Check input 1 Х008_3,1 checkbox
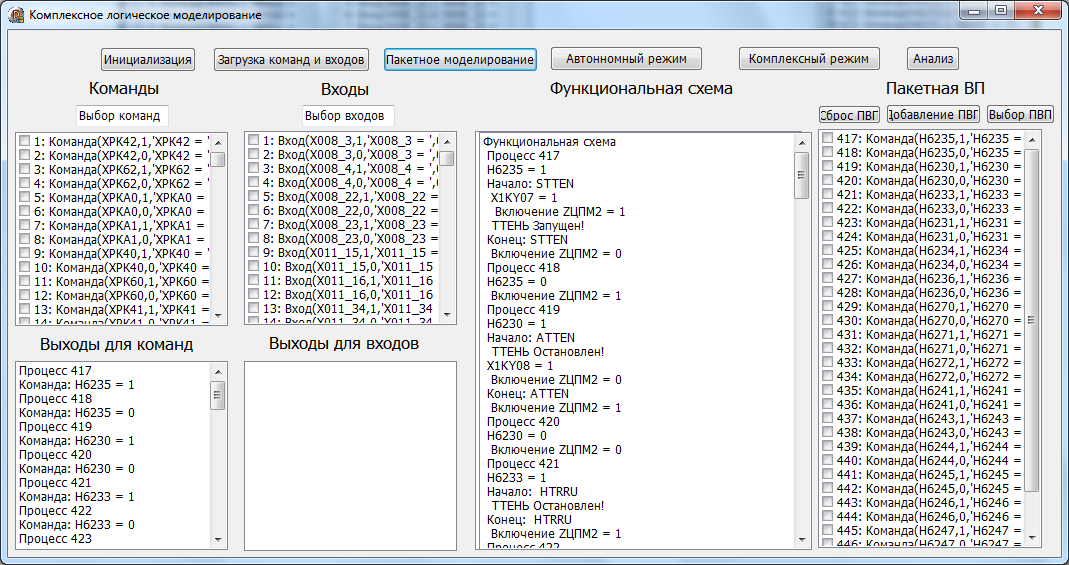Viewport: 1069px width, 565px height. tap(254, 140)
